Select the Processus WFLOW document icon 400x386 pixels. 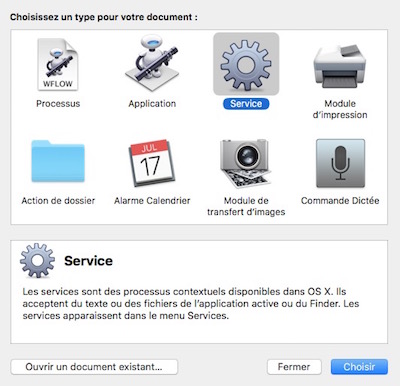58,64
